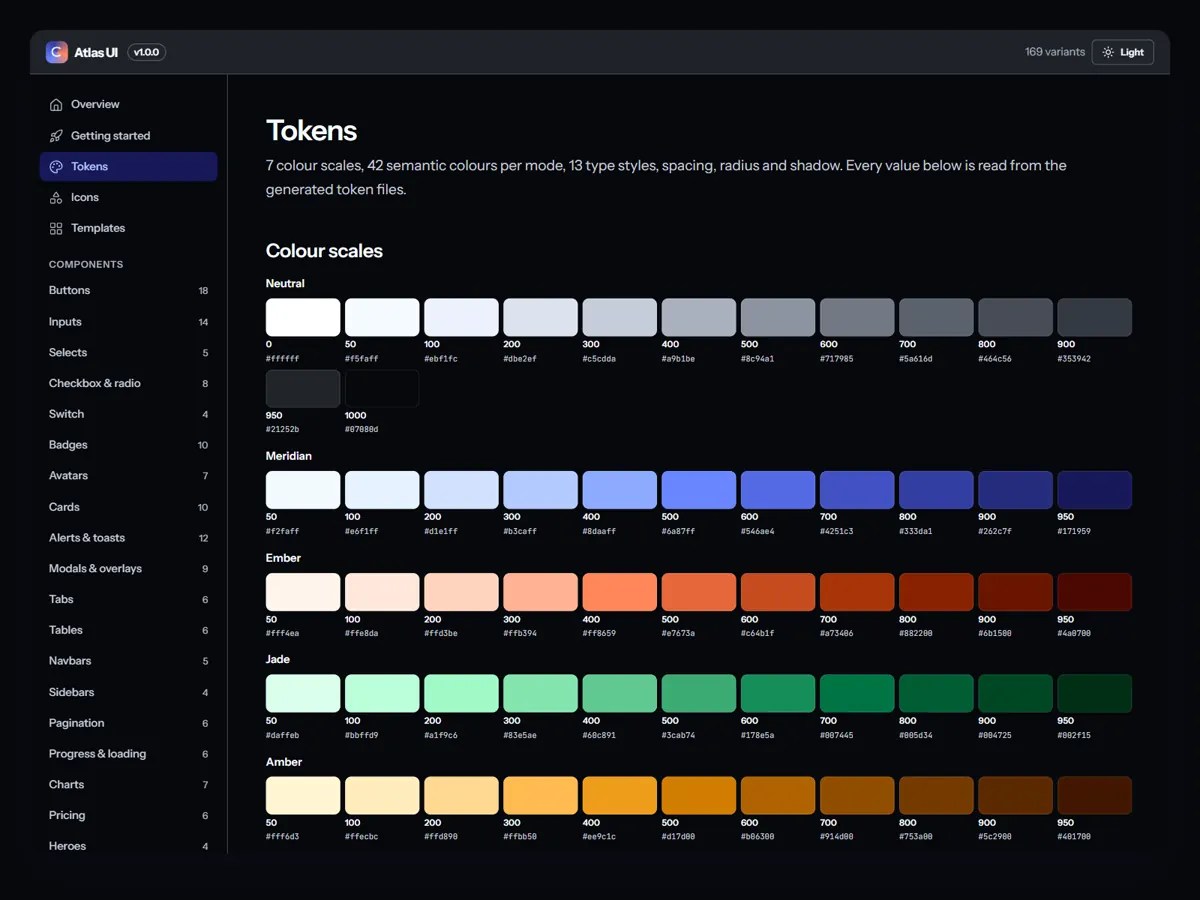Select Amber 500 swatch #d17d00
1200x900 pixels.
coord(699,795)
